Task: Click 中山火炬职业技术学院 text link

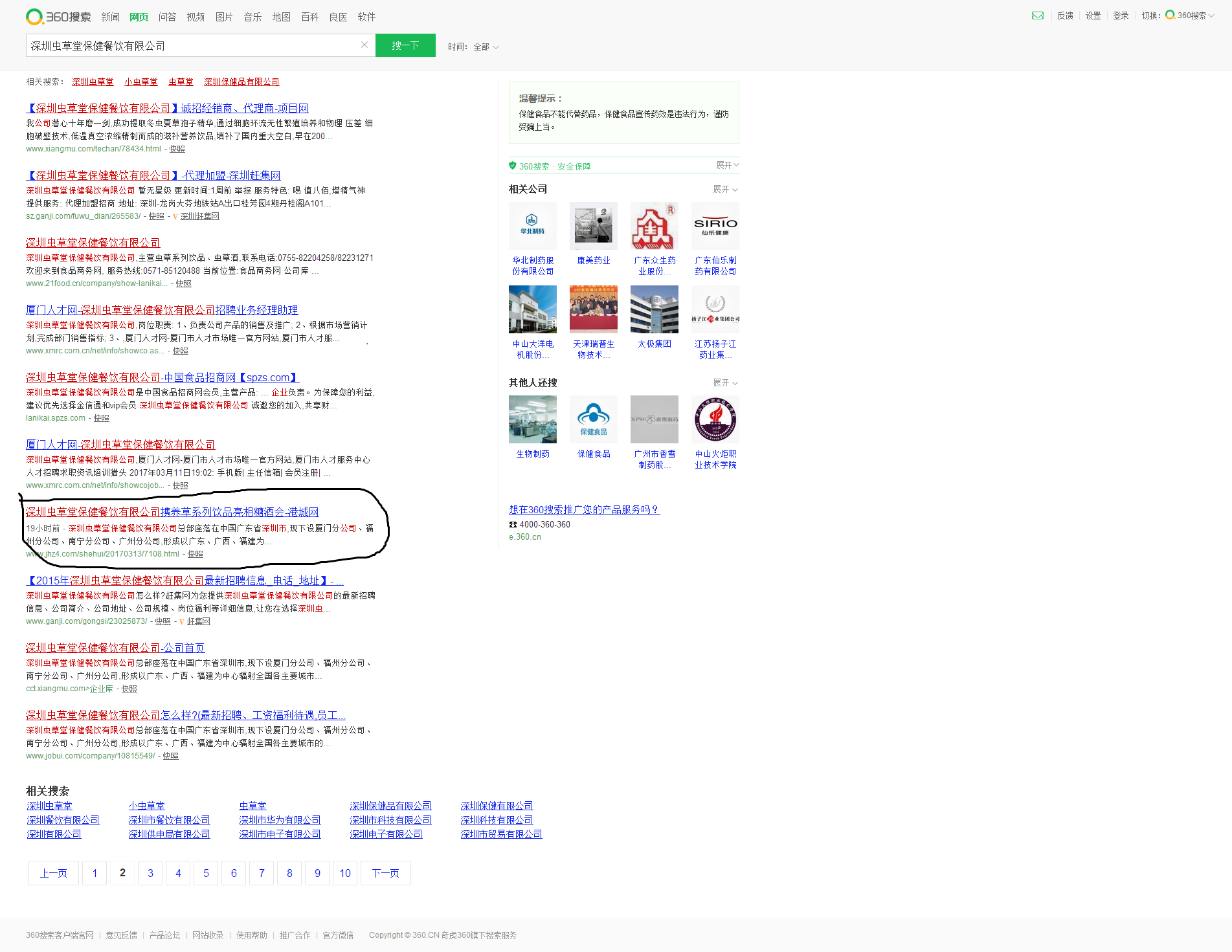Action: coord(715,459)
